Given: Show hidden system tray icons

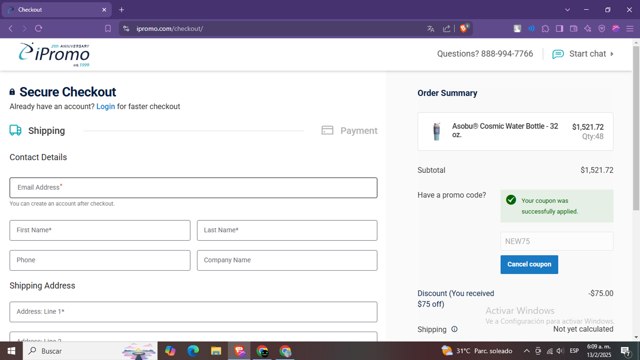Looking at the screenshot, I should pyautogui.click(x=527, y=351).
